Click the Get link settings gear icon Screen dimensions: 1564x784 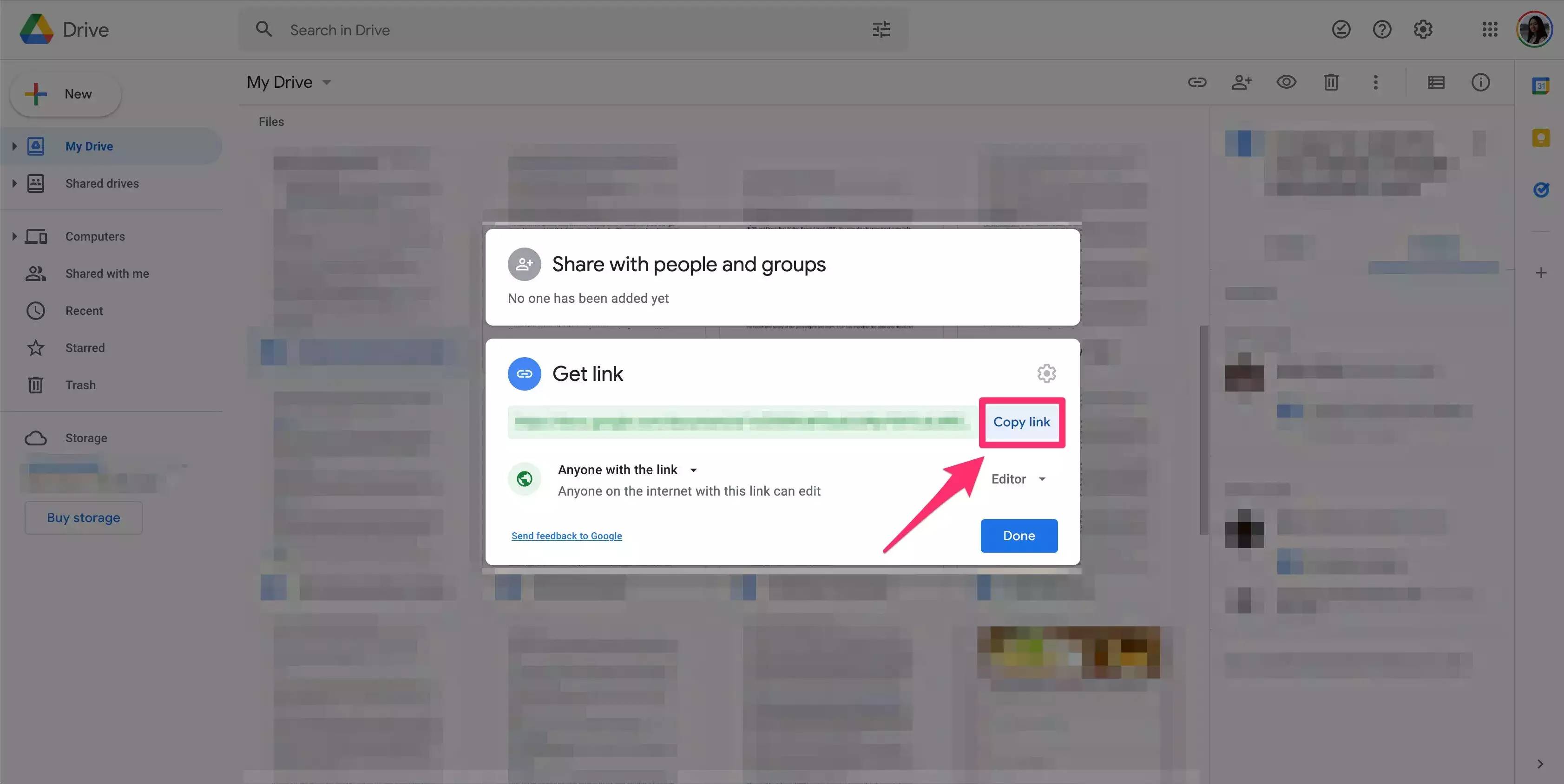(x=1046, y=373)
